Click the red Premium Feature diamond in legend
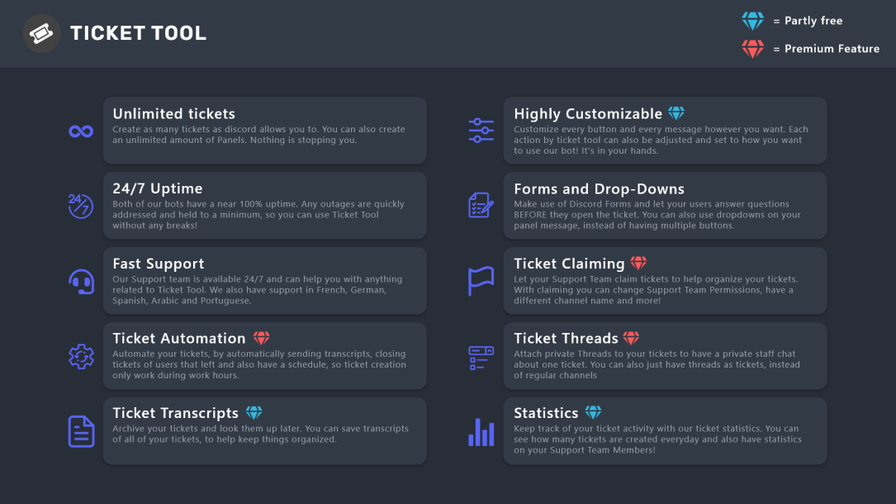The height and width of the screenshot is (504, 896). (x=753, y=49)
